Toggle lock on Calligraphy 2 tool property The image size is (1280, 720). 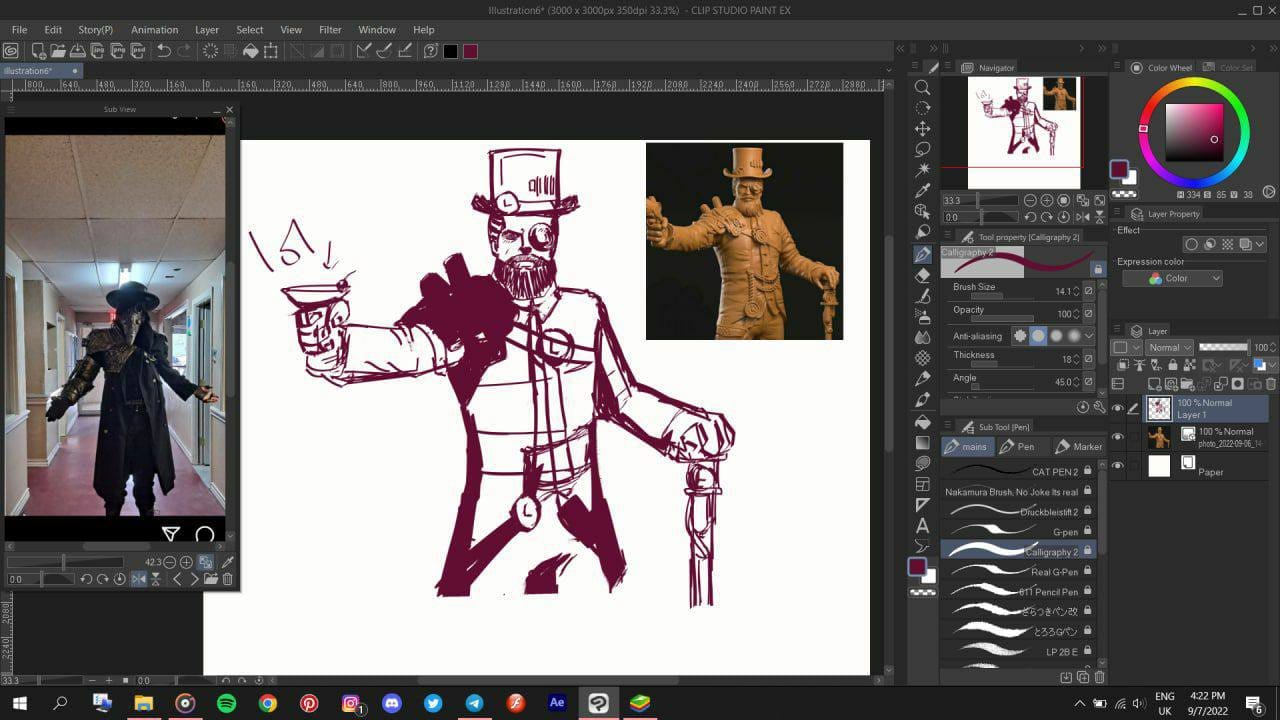pyautogui.click(x=1098, y=270)
